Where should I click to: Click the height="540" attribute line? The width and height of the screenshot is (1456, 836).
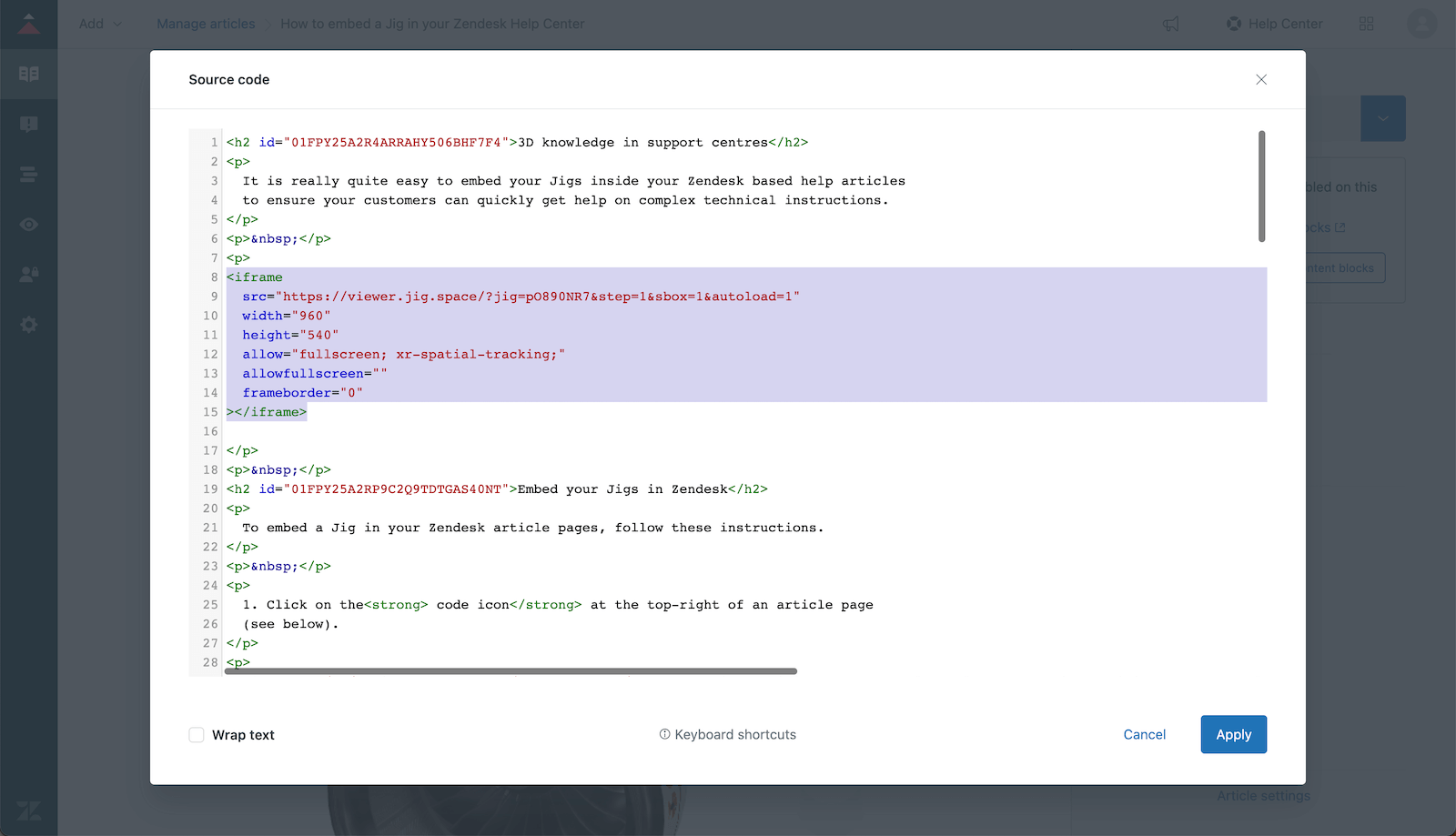(290, 335)
